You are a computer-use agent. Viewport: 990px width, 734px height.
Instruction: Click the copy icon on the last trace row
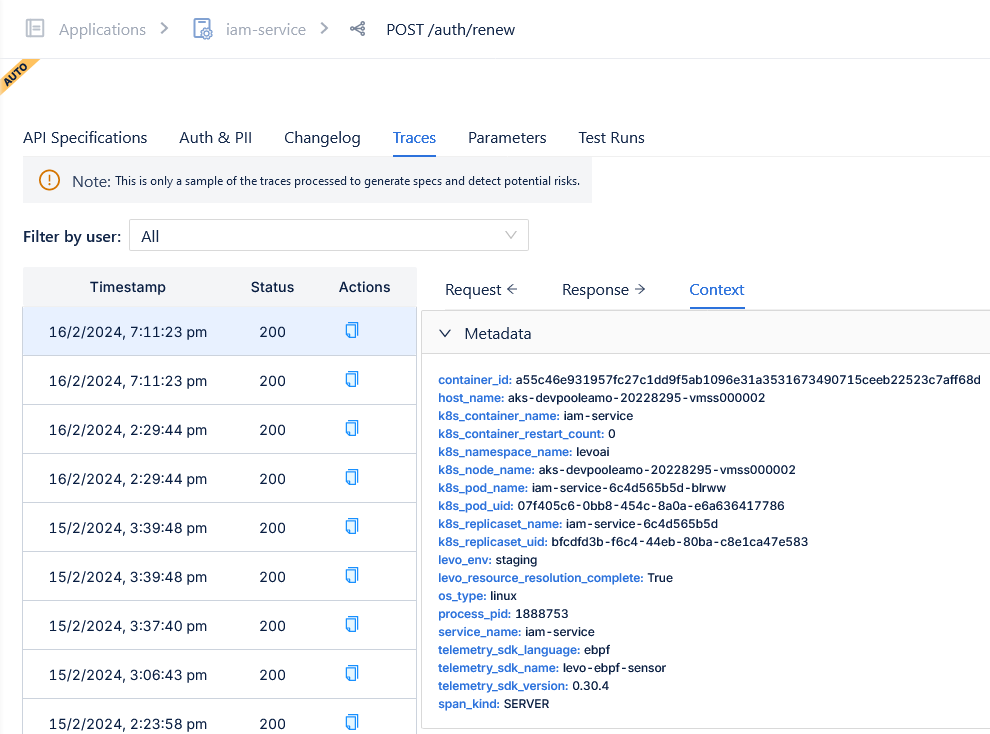point(351,723)
